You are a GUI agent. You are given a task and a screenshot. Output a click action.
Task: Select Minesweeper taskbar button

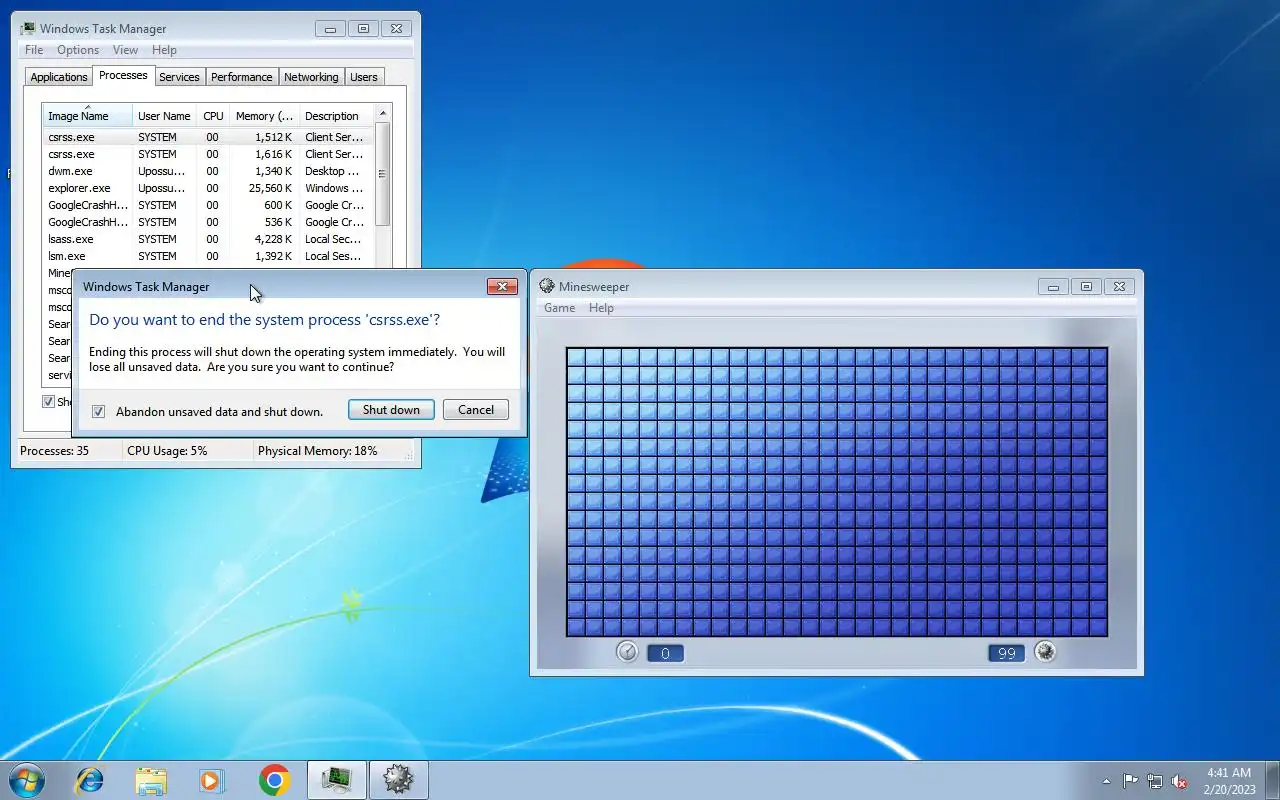(x=398, y=780)
